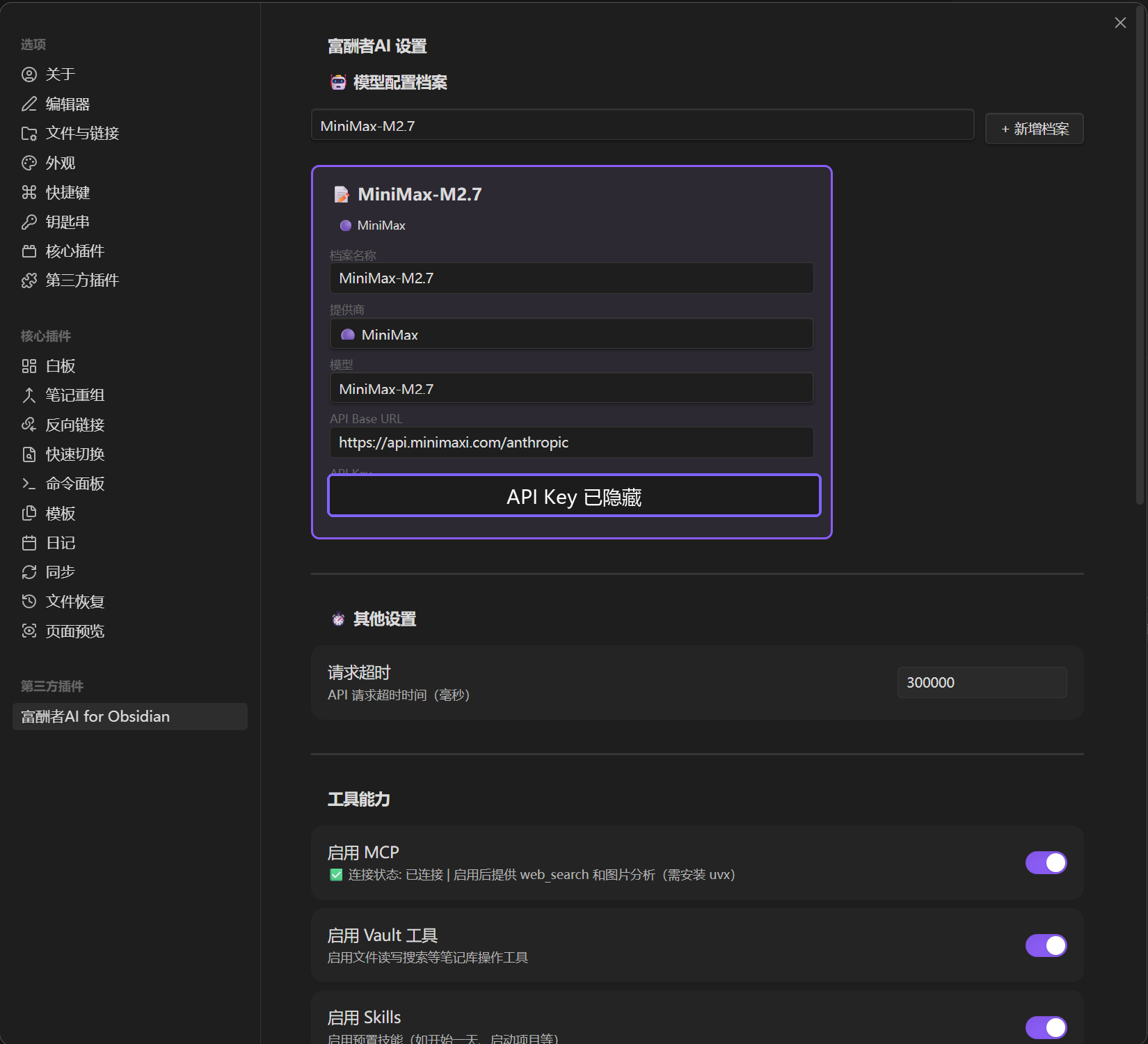Click the robot icon beside 模型配置档案

pyautogui.click(x=338, y=83)
